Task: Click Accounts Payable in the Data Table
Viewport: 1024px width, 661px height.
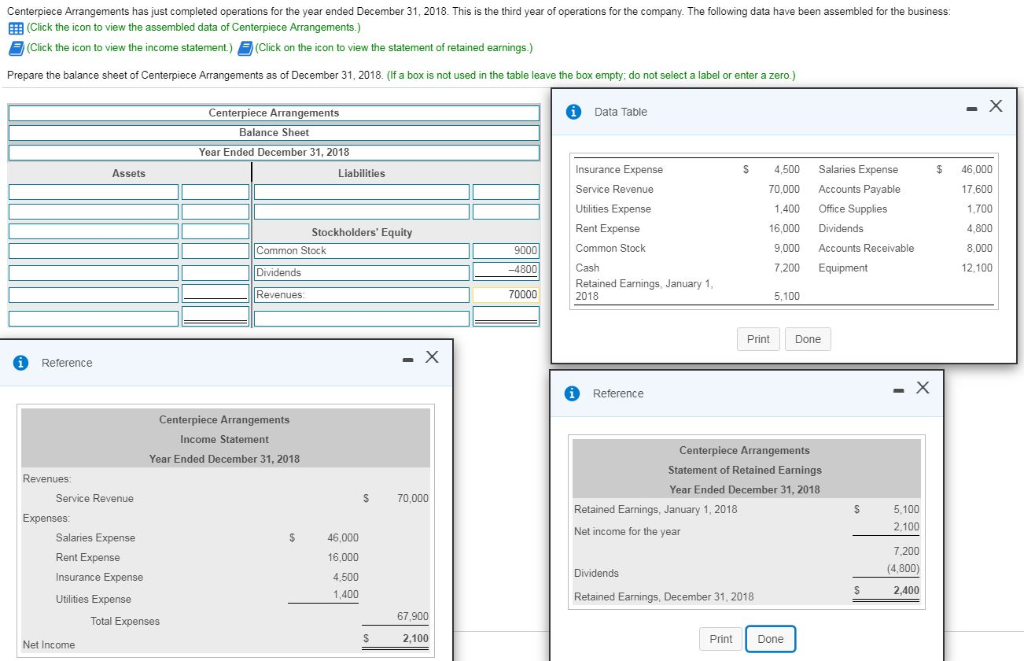Action: pyautogui.click(x=859, y=189)
